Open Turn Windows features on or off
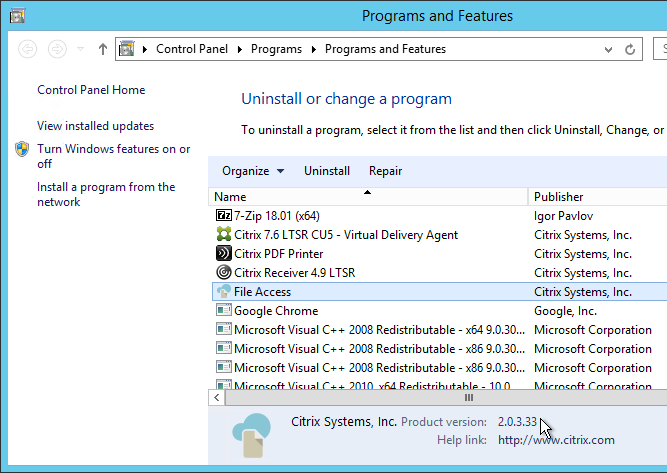667x473 pixels. pyautogui.click(x=114, y=156)
